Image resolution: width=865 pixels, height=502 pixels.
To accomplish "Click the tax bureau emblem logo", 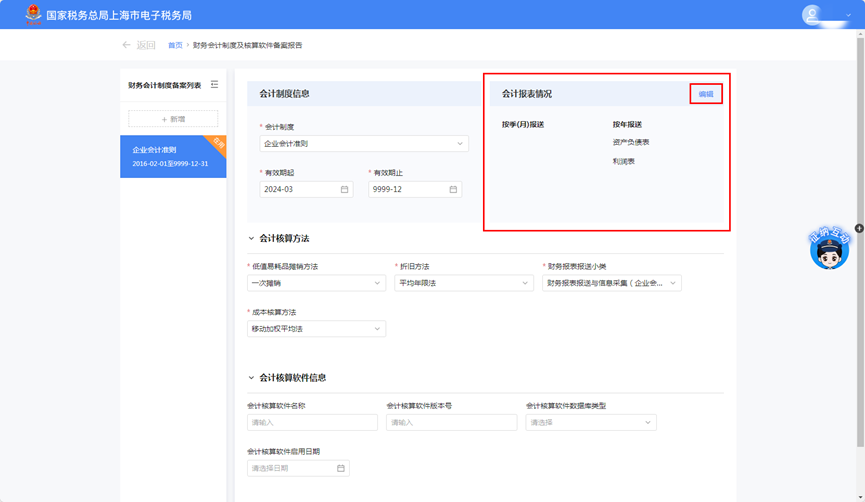I will point(34,14).
